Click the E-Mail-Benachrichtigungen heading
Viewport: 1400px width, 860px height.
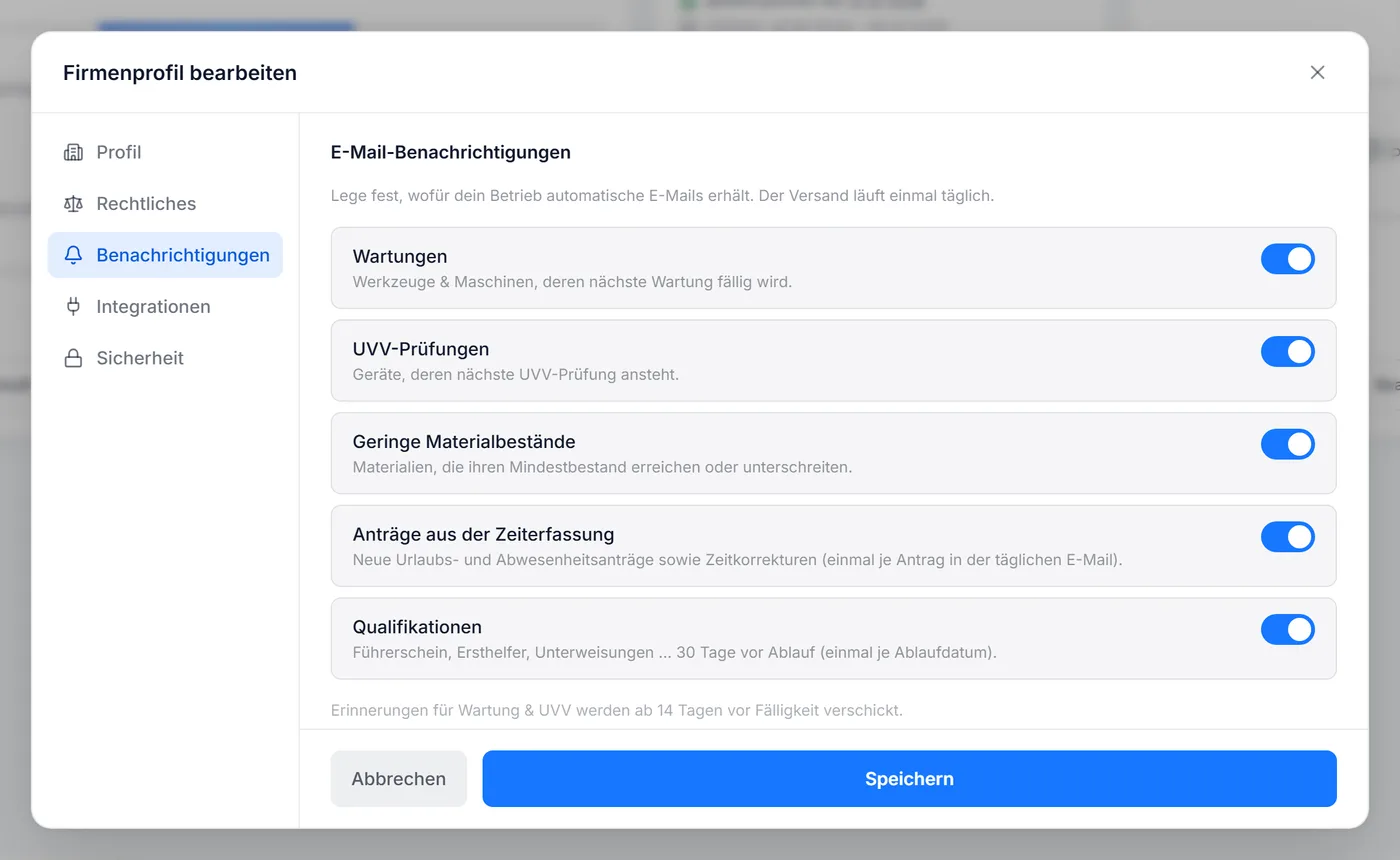[x=451, y=152]
